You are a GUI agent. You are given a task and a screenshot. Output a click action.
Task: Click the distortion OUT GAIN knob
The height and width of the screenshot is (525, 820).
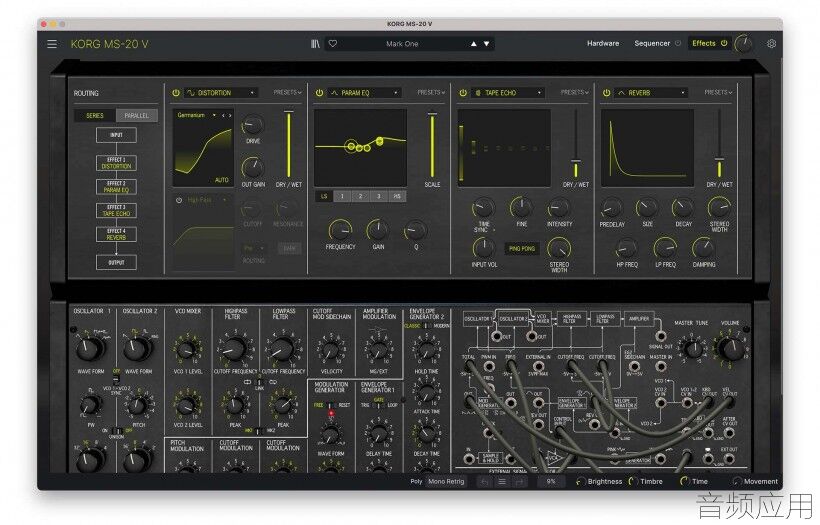(253, 167)
